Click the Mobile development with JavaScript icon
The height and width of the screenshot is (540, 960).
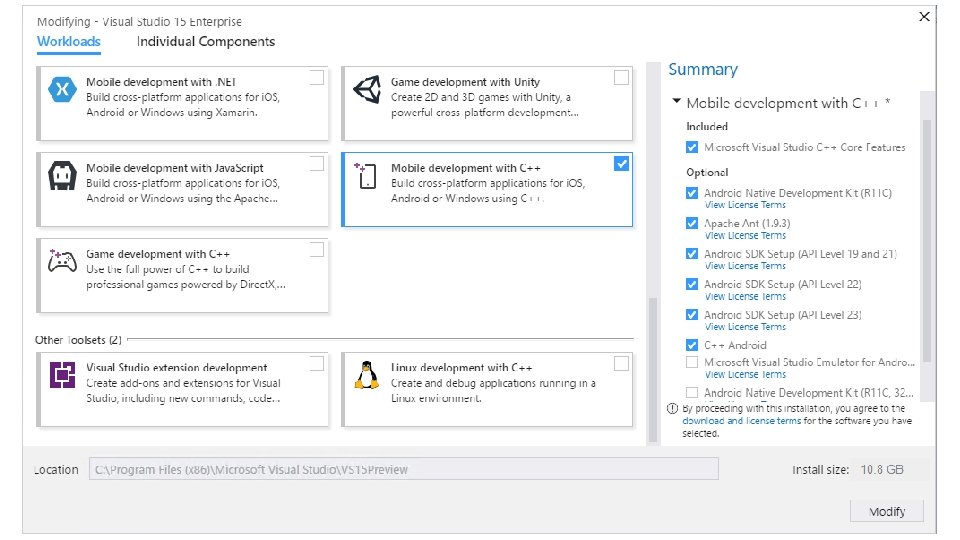click(x=62, y=176)
